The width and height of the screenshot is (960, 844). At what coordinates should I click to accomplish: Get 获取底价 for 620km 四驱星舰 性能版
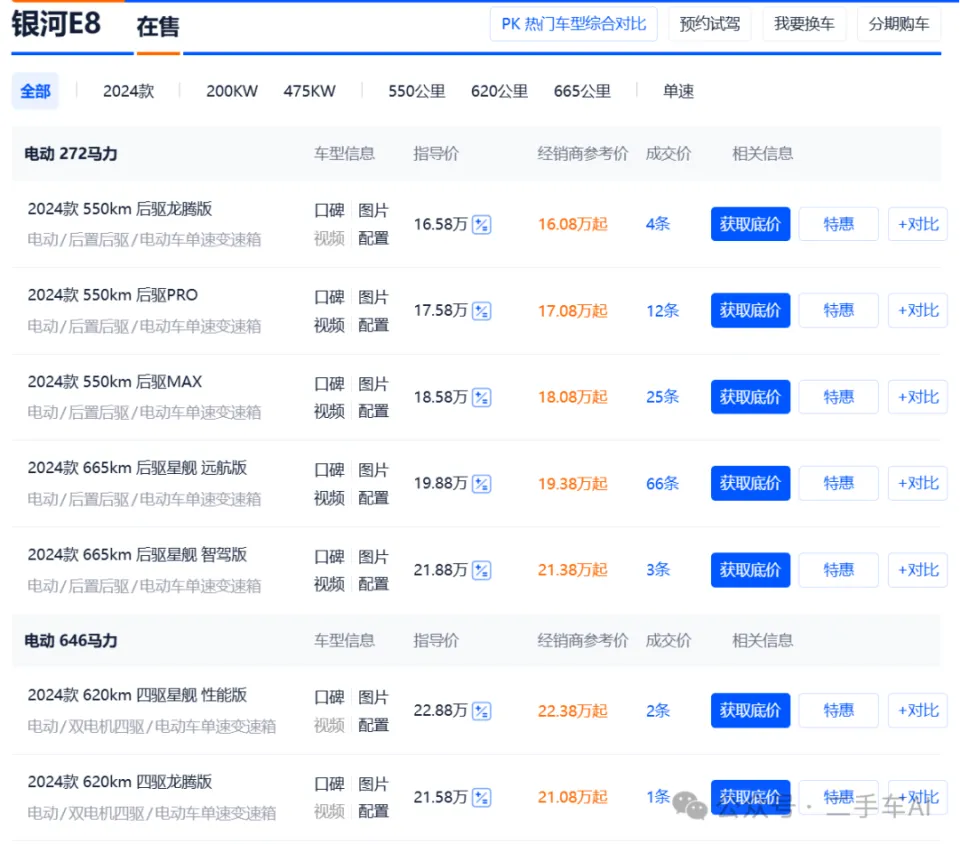(x=750, y=711)
